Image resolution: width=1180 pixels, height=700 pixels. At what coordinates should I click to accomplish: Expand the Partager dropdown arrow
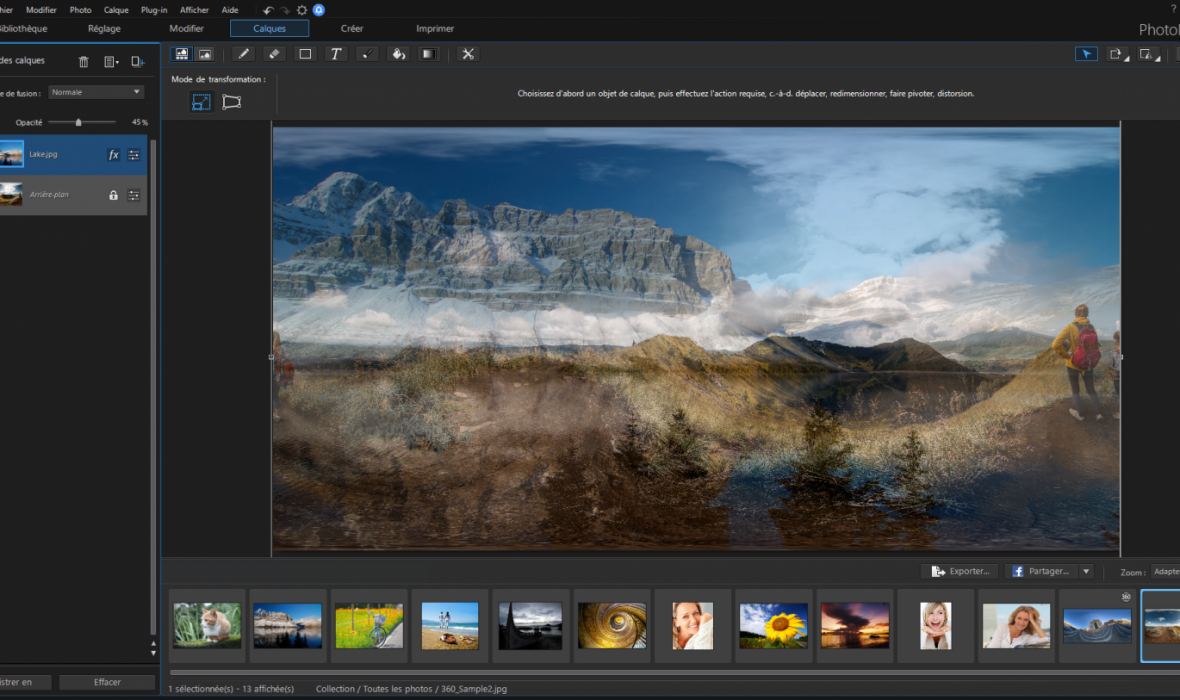click(1086, 571)
